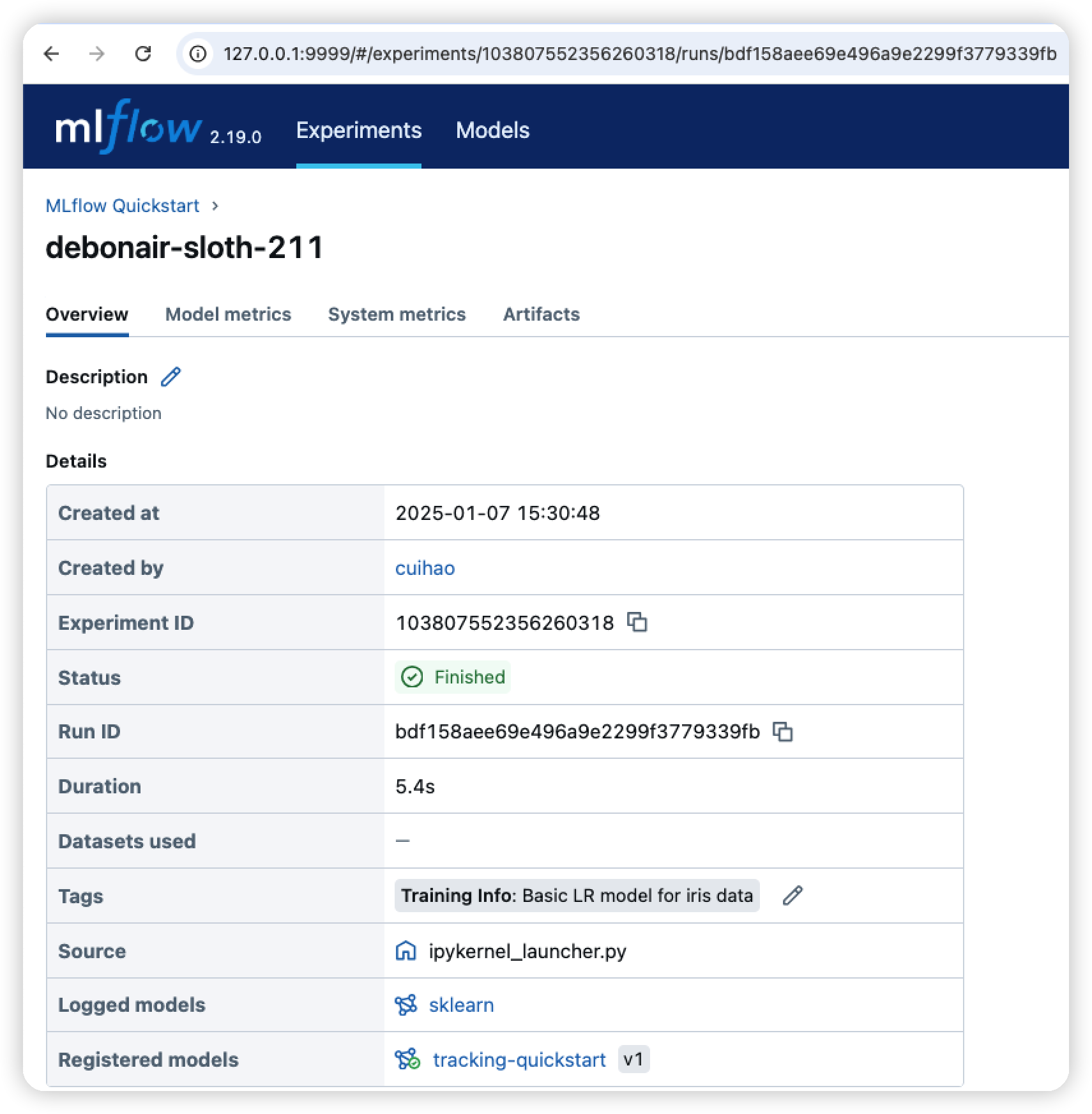Copy the Experiment ID to clipboard
Screen dimensions: 1092x1114
[637, 622]
